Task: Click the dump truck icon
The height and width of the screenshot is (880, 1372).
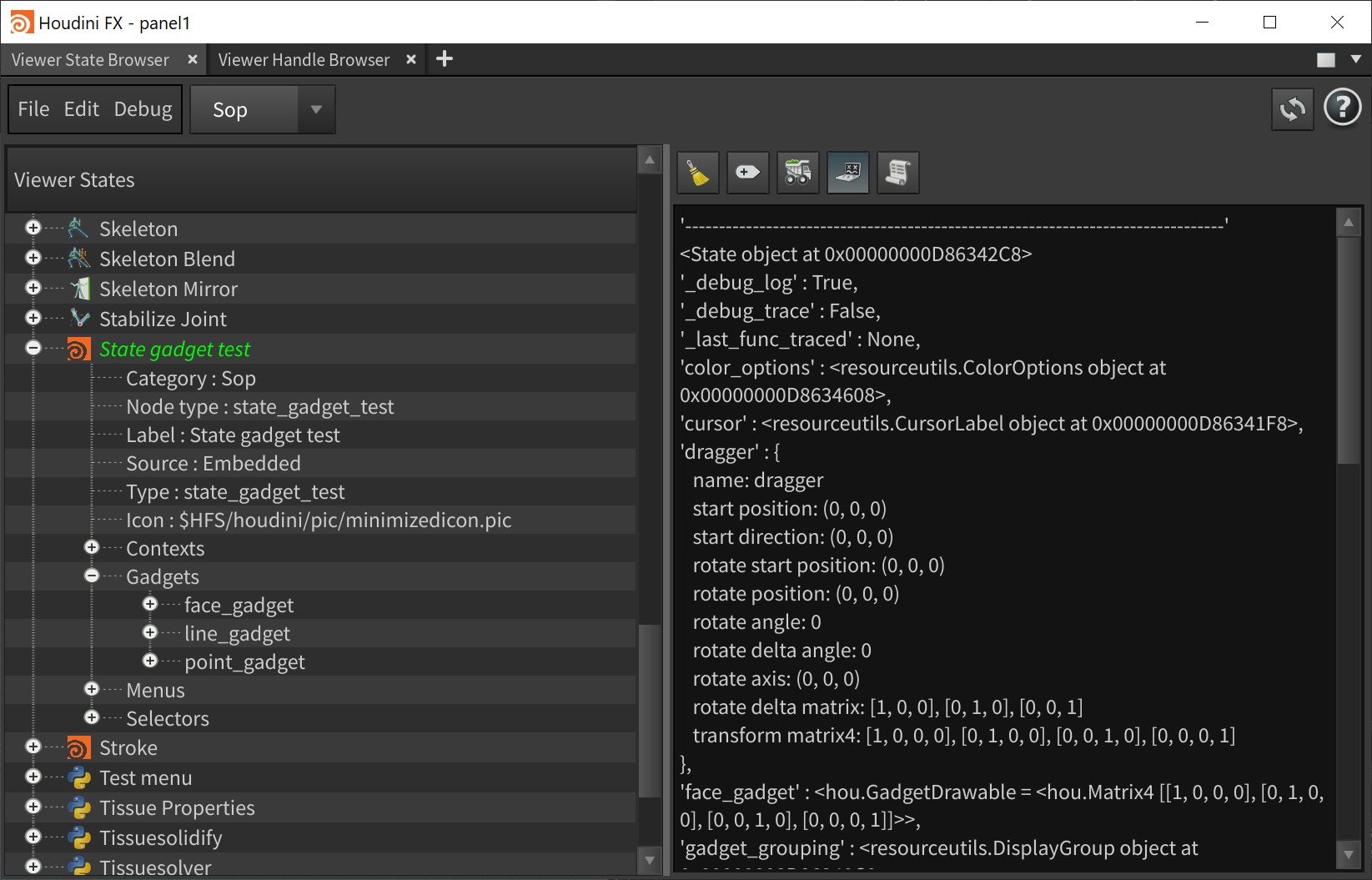Action: [797, 173]
